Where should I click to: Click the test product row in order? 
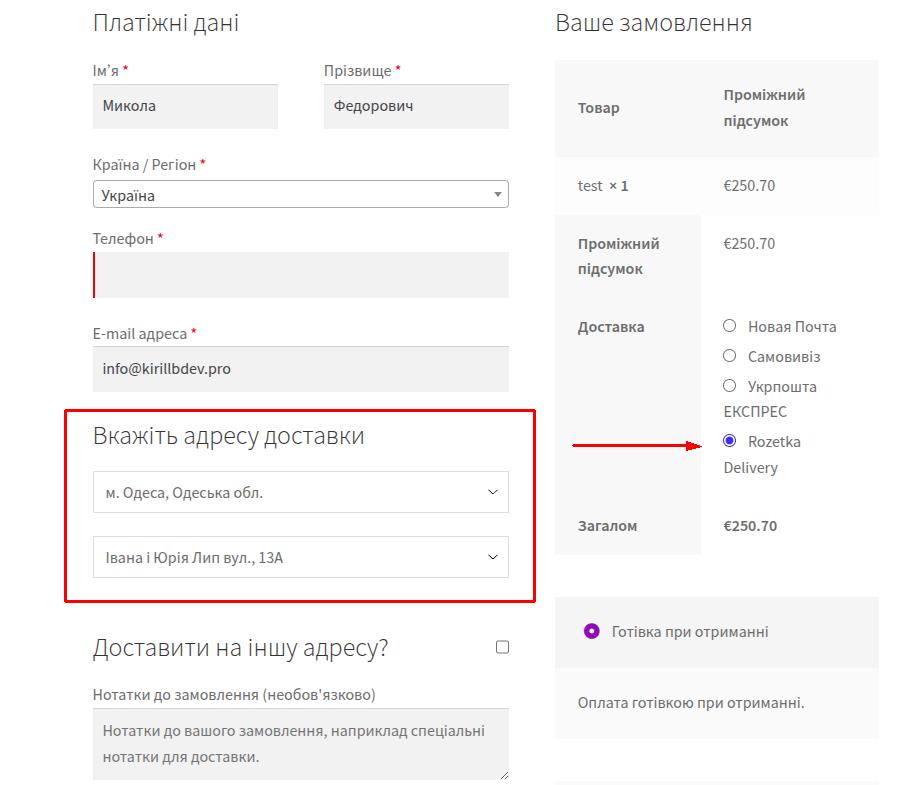(x=603, y=186)
